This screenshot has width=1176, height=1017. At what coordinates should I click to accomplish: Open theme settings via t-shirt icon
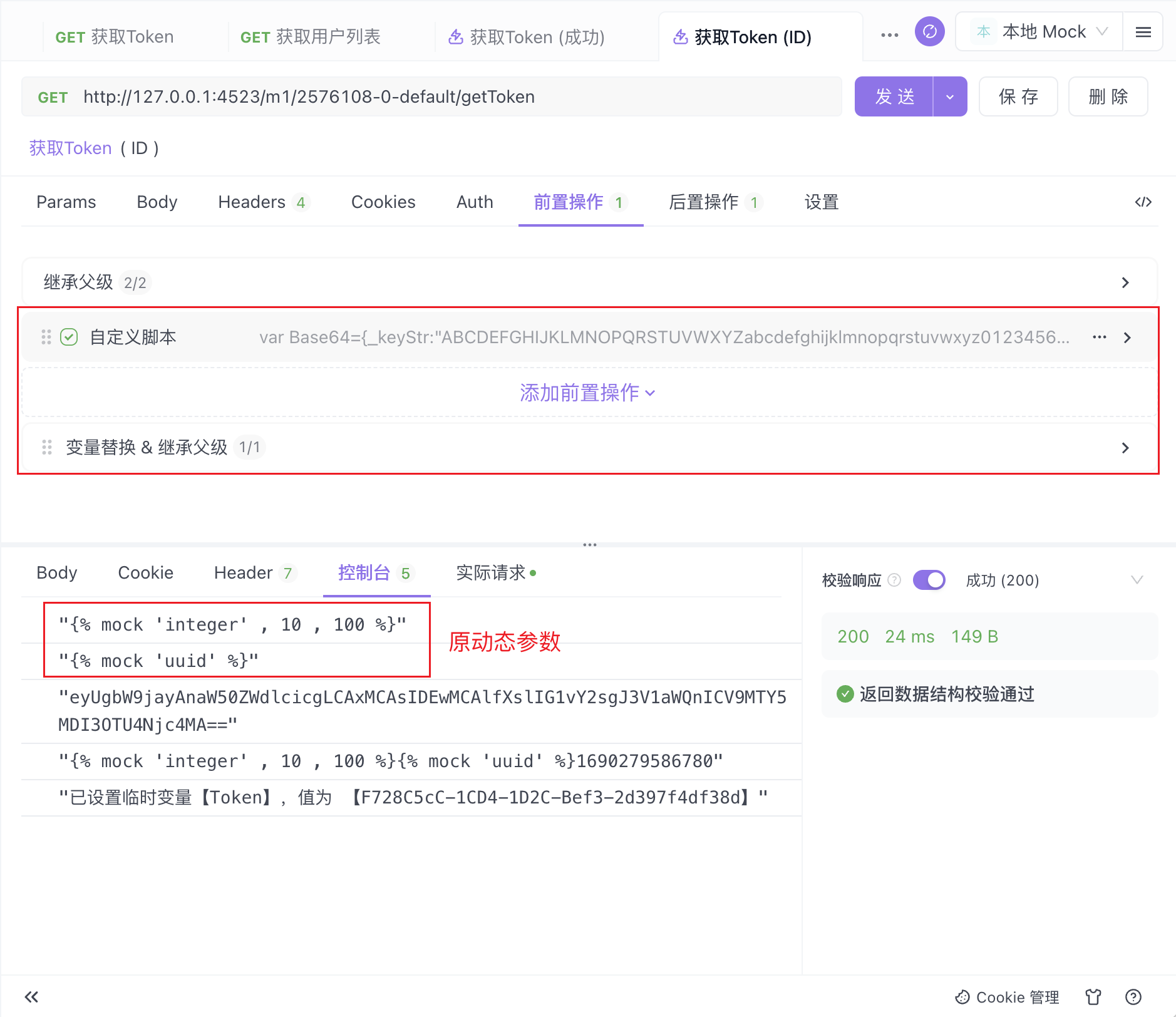click(1093, 996)
